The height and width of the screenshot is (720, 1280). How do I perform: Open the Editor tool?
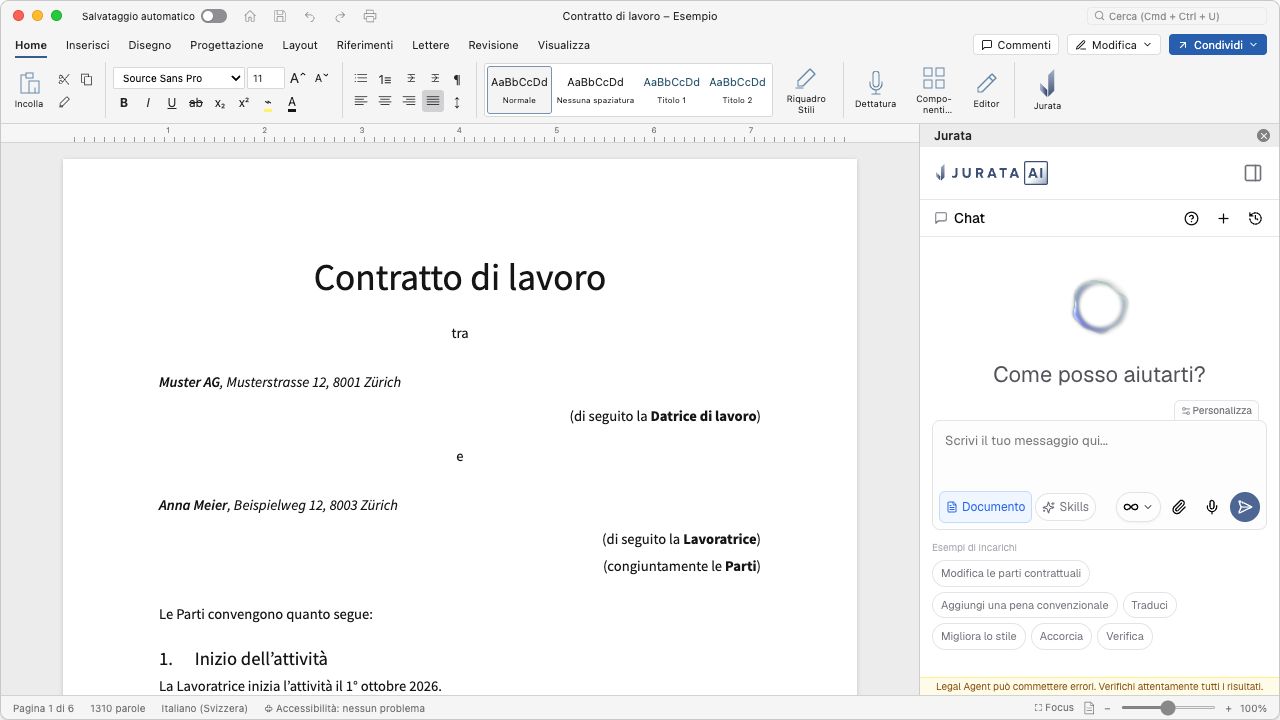point(986,90)
